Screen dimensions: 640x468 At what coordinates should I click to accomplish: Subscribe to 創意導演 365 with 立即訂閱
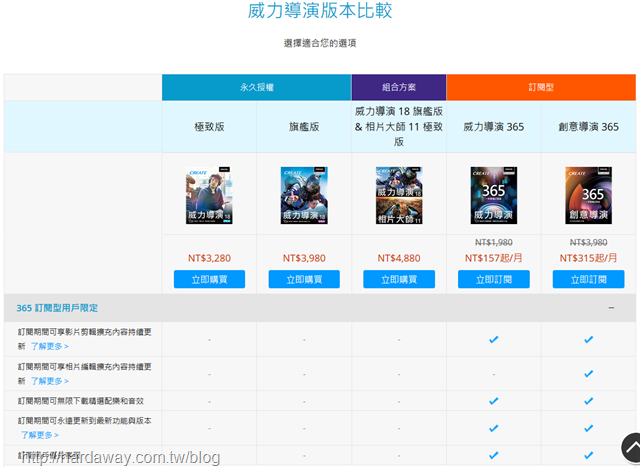(588, 279)
